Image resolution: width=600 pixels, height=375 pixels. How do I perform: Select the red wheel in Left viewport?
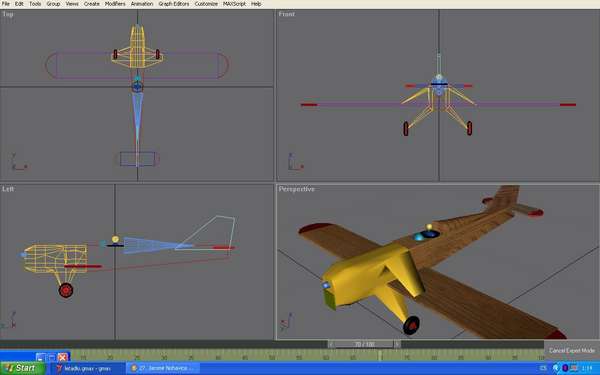coord(66,290)
